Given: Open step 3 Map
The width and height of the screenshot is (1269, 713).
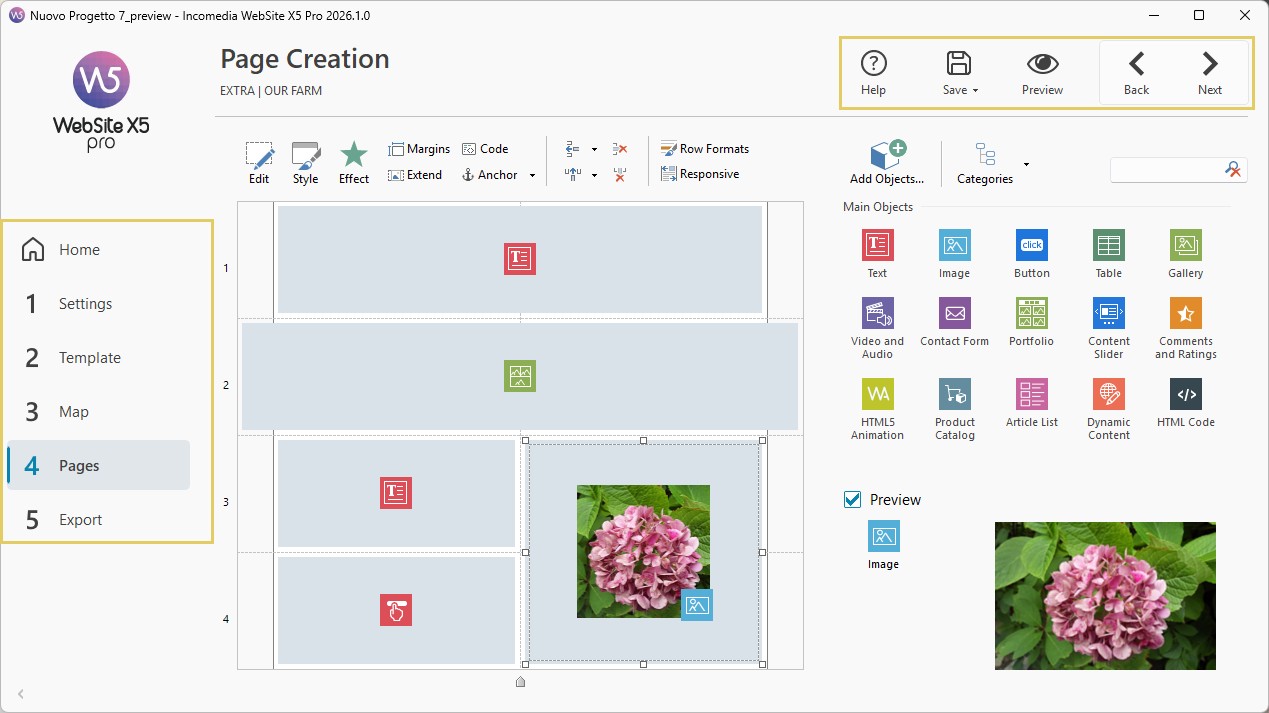Looking at the screenshot, I should pos(98,412).
